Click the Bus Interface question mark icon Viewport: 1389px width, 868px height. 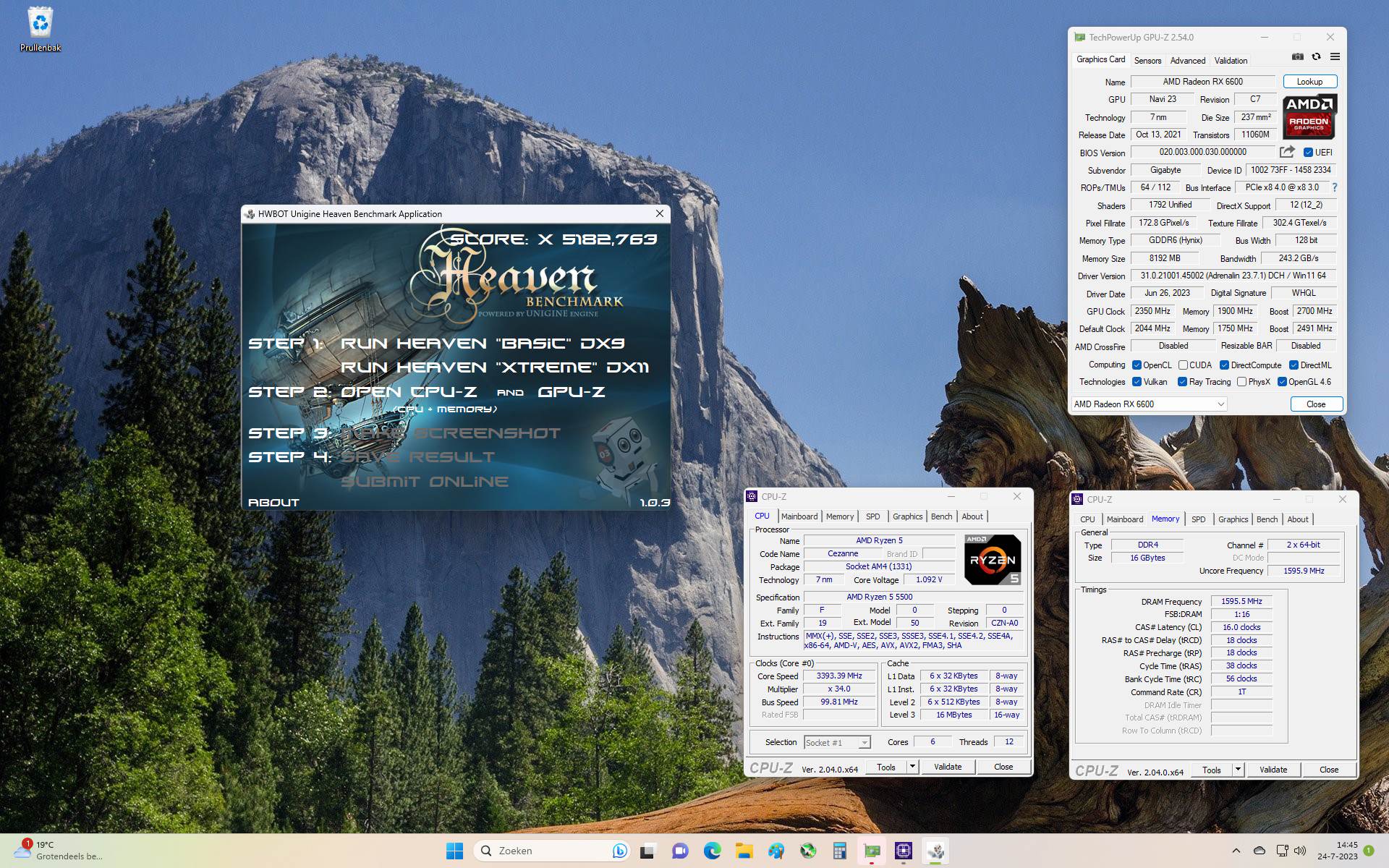[1334, 187]
